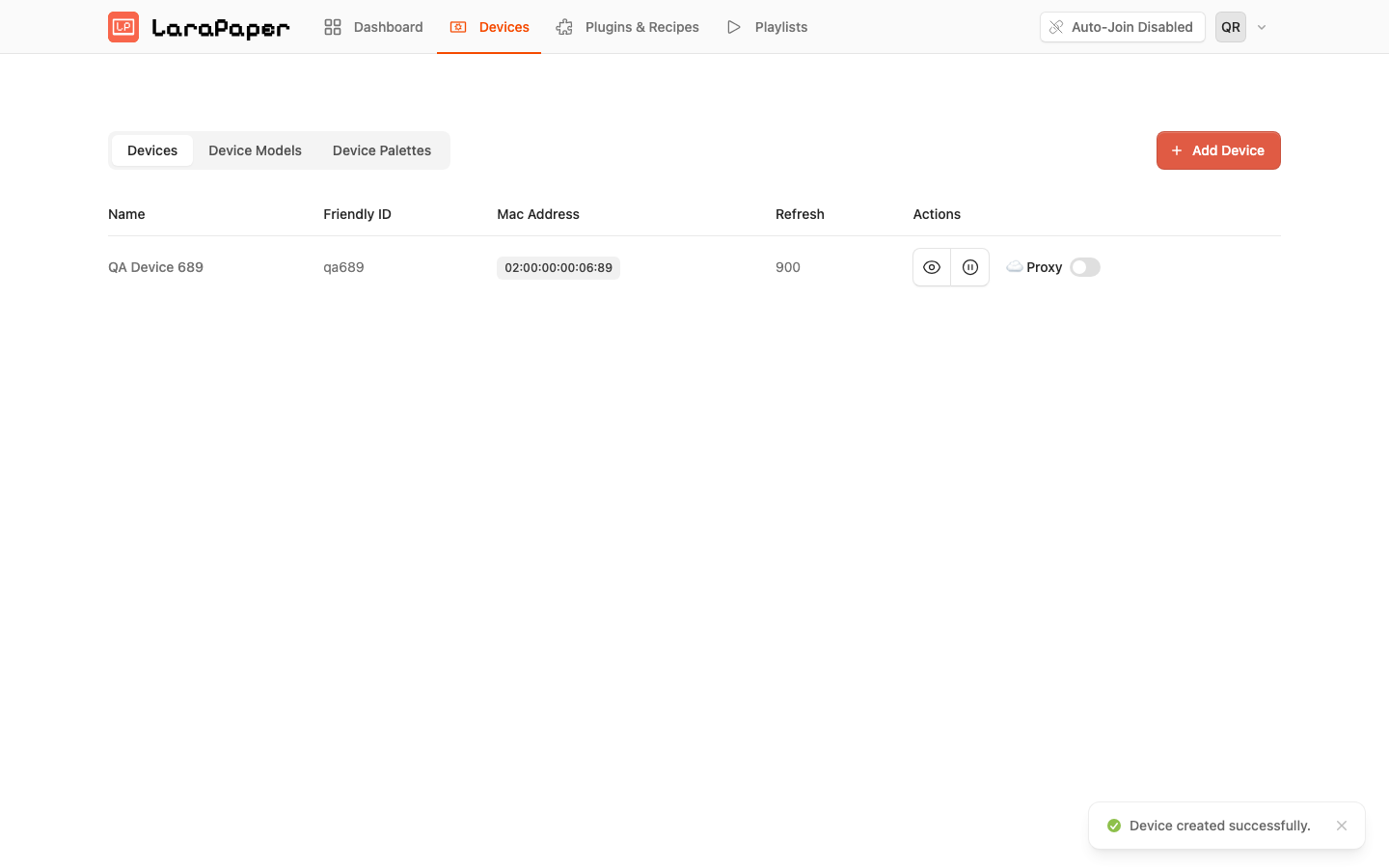Click the Auto-Join Disabled button
1389x868 pixels.
click(1122, 27)
